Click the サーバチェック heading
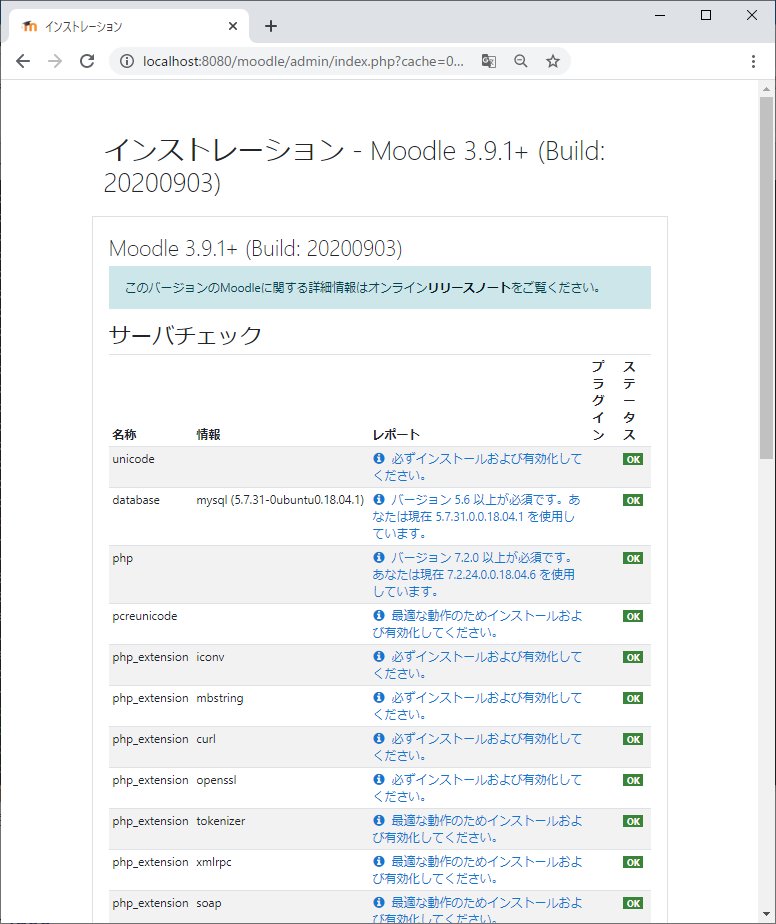The image size is (776, 924). 185,335
